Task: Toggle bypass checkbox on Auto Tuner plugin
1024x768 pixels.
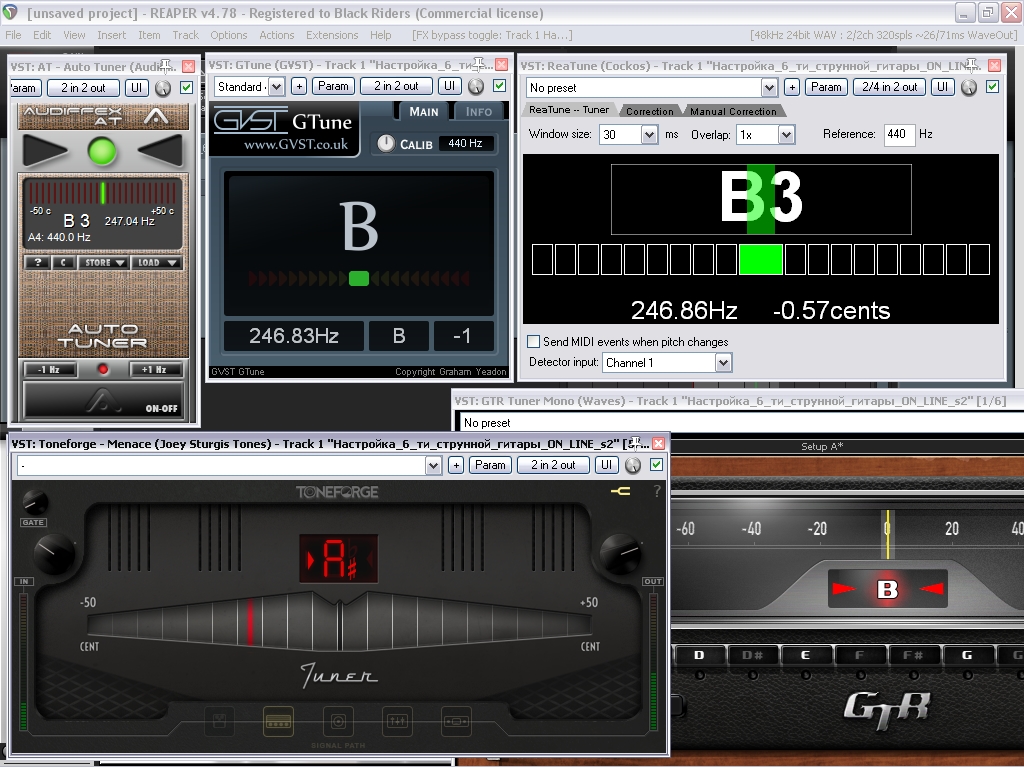Action: pyautogui.click(x=187, y=88)
